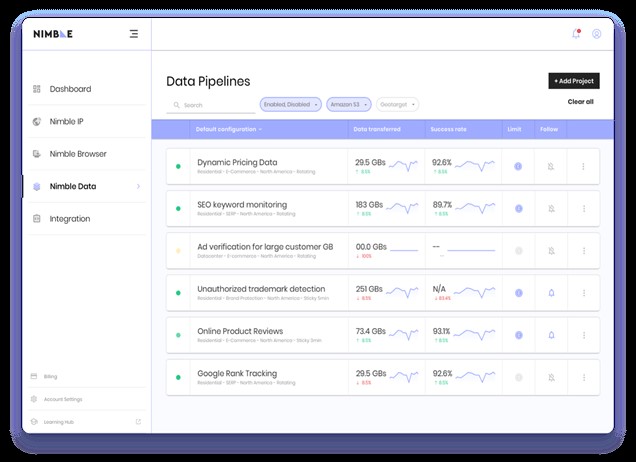Open more options for Unauthorized trademark detection
The height and width of the screenshot is (462, 636).
(x=584, y=293)
